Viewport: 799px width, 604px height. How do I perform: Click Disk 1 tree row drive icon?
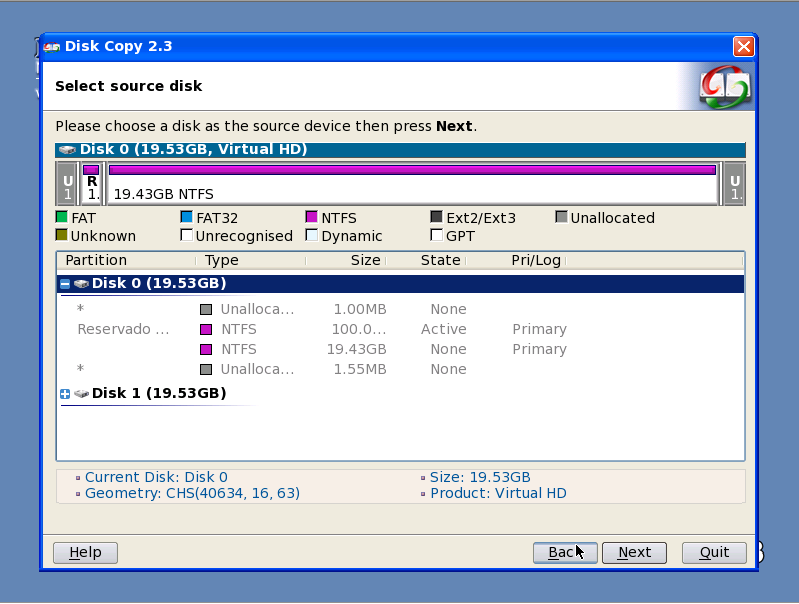pos(81,393)
